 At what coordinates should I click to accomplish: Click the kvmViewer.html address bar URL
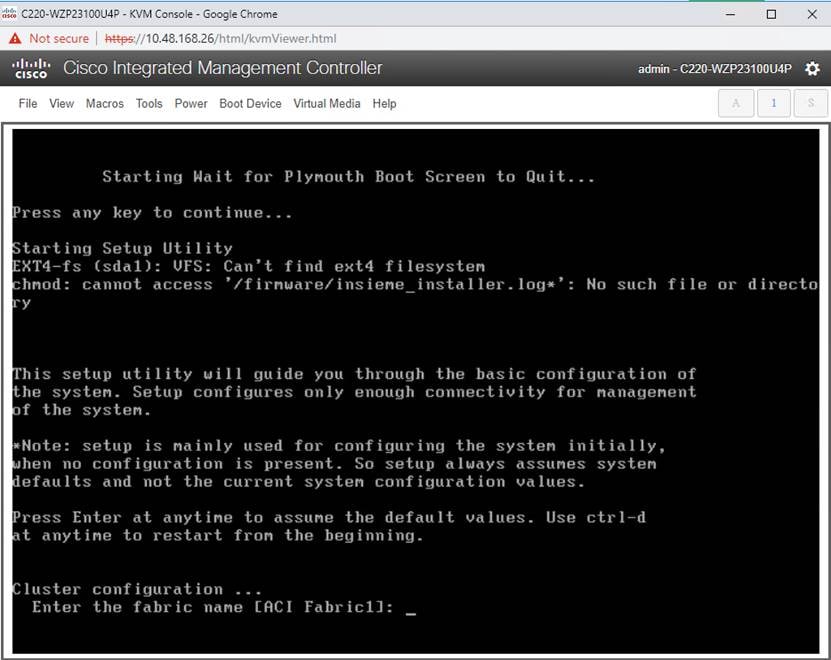click(220, 39)
